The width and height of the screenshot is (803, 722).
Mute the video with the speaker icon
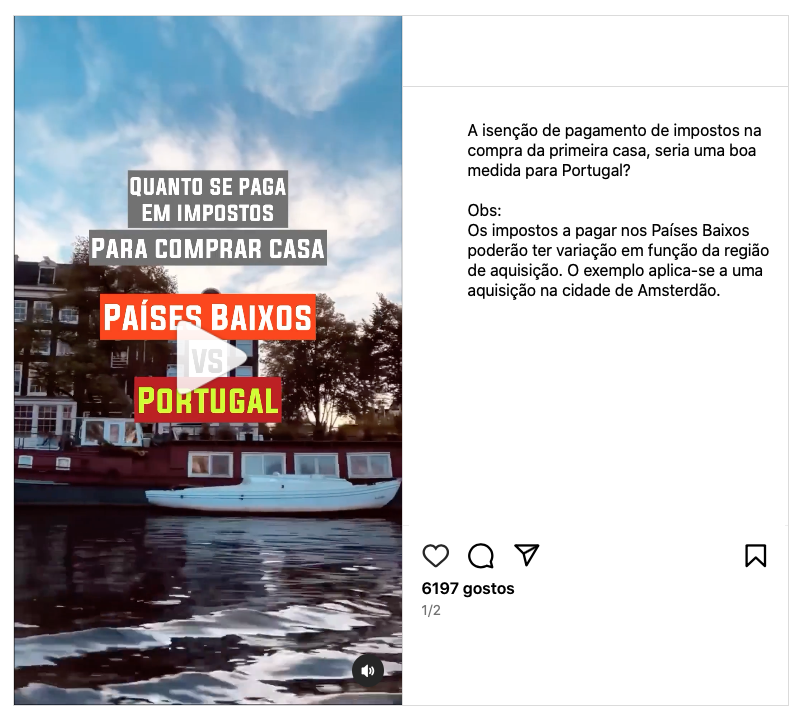[368, 671]
